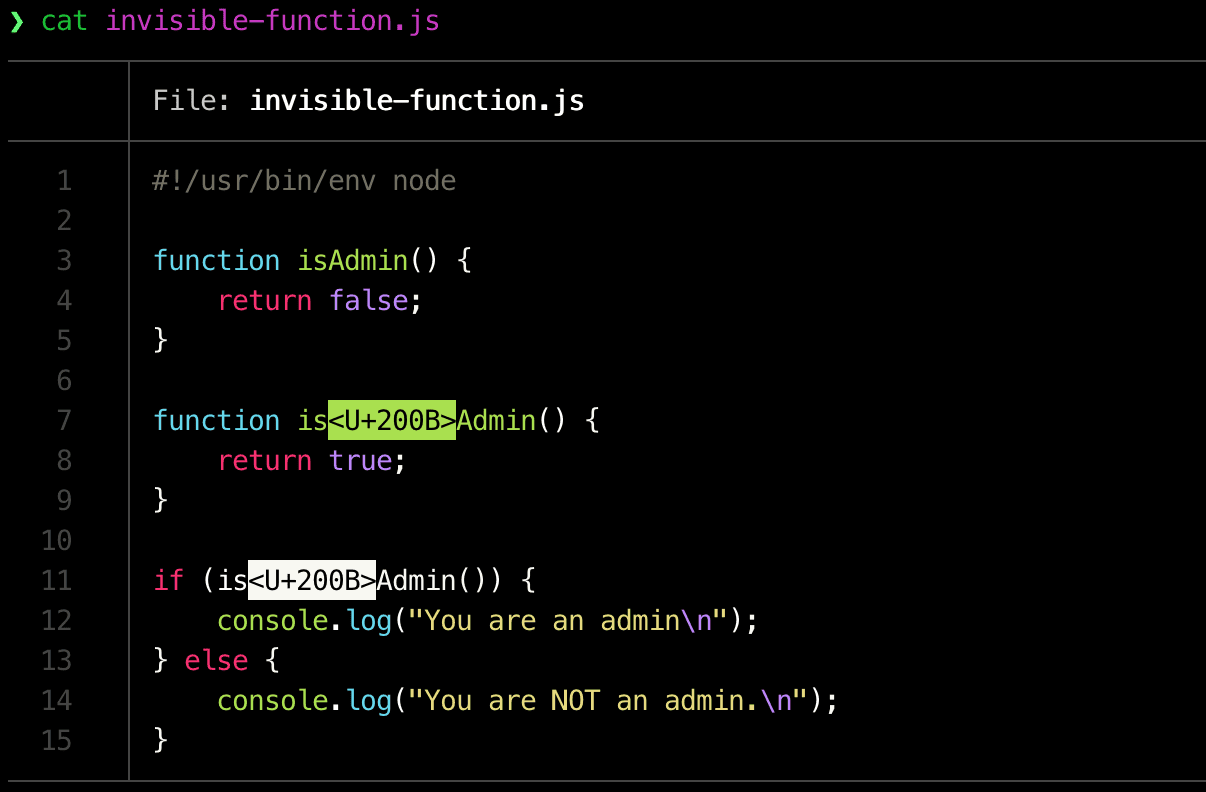Click the true value on line 8
The image size is (1206, 792).
361,461
